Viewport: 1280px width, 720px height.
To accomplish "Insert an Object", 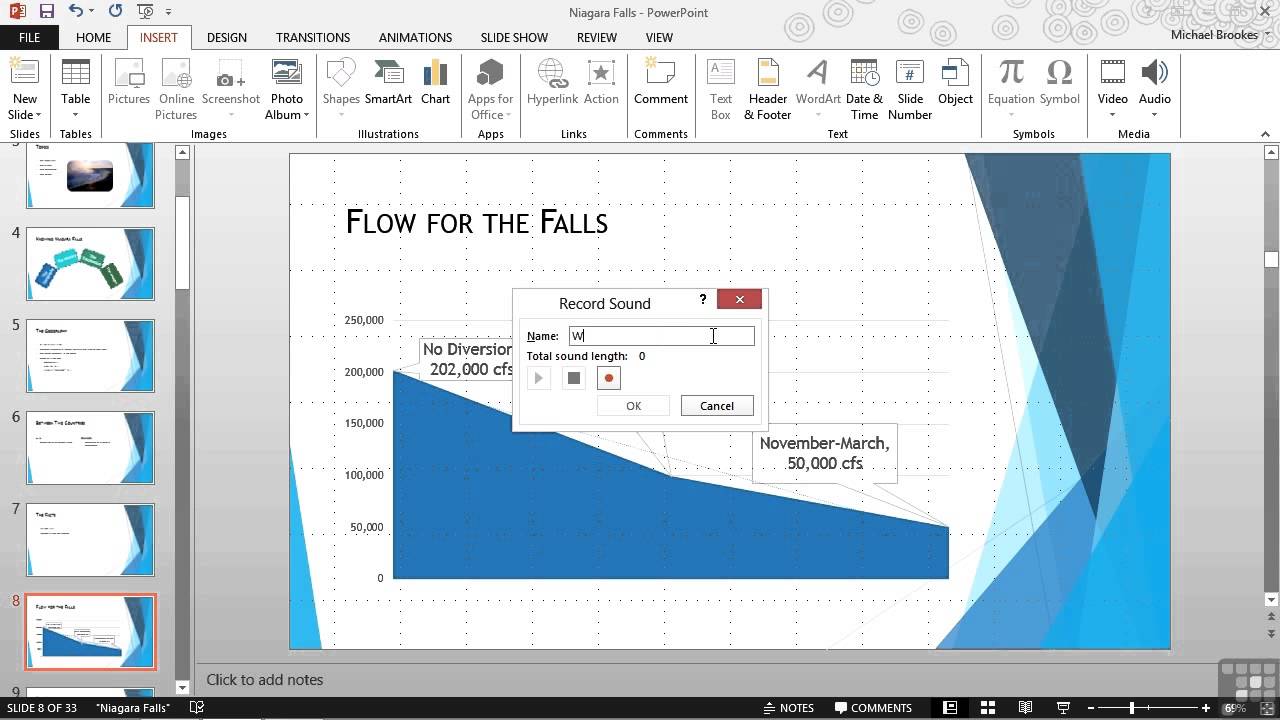I will 955,82.
